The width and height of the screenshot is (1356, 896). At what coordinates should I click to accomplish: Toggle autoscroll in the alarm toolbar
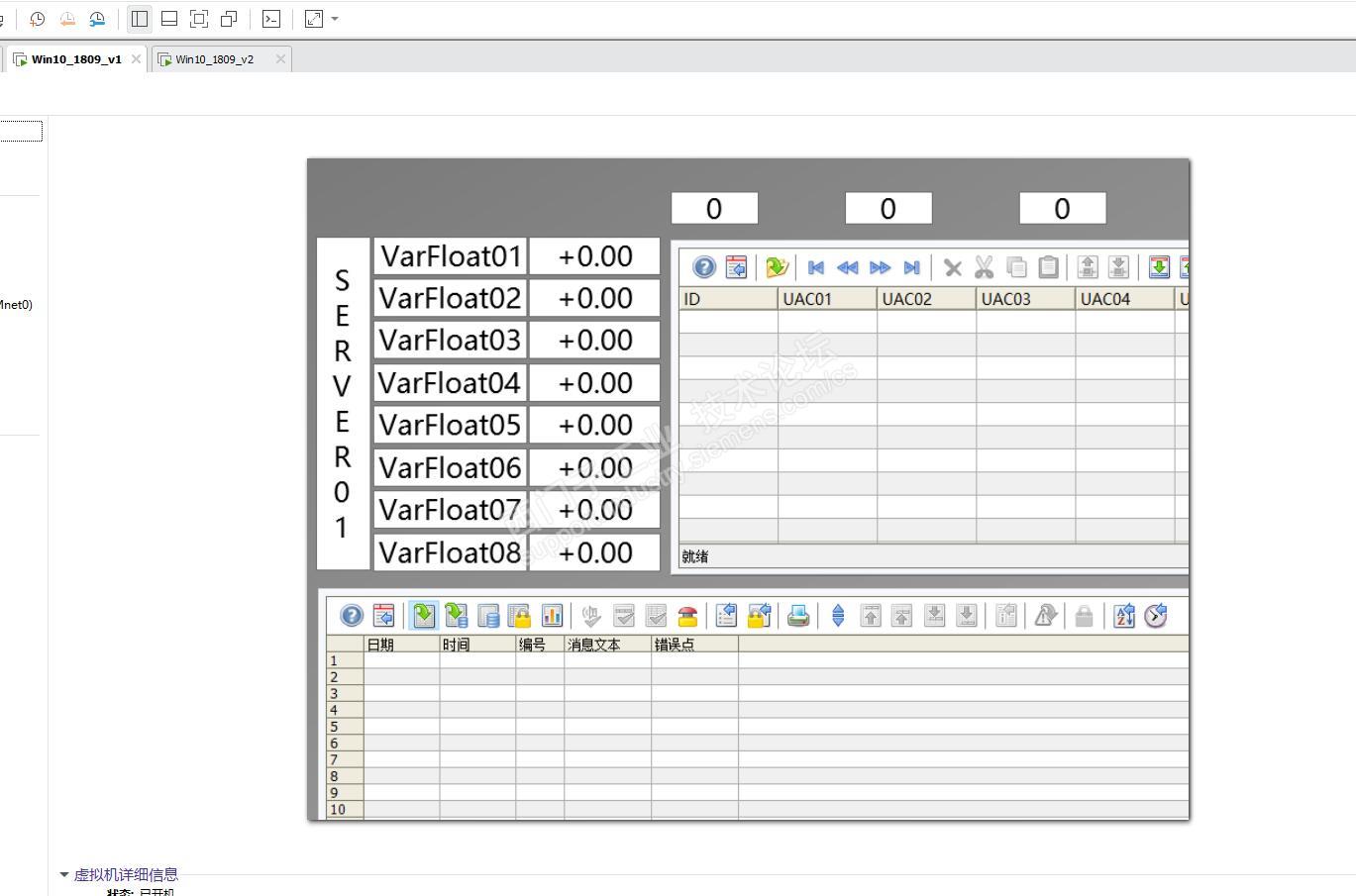click(838, 616)
